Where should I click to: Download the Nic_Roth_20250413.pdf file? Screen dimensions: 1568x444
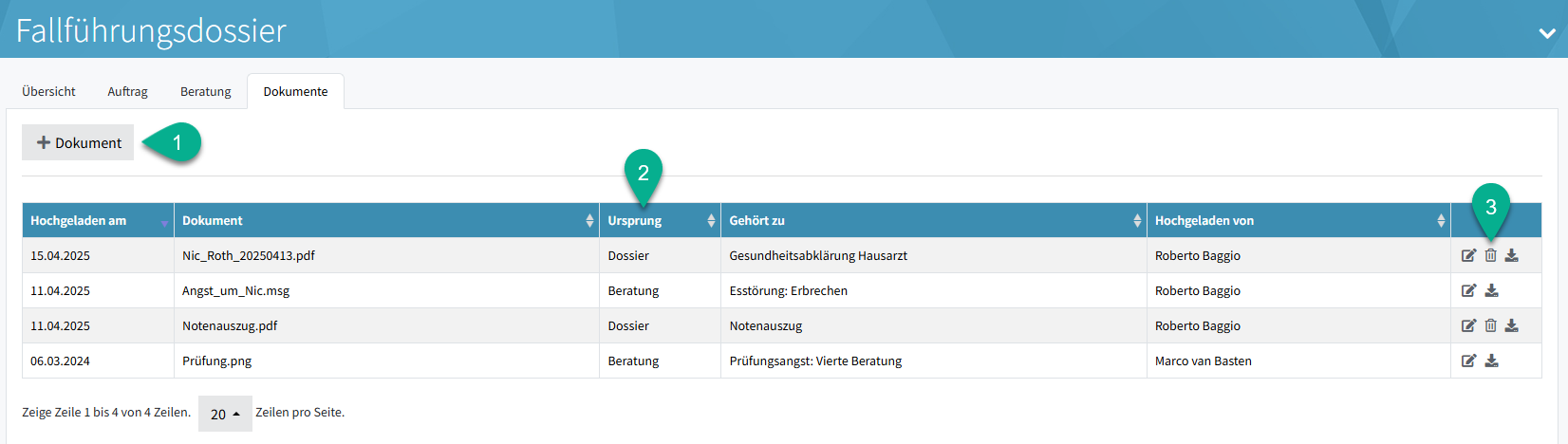[1511, 255]
